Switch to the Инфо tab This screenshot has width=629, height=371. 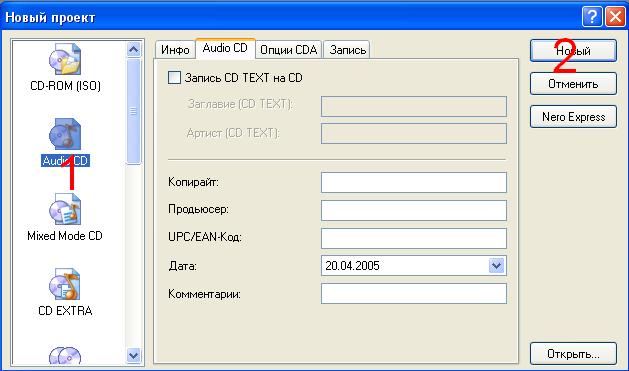click(175, 50)
